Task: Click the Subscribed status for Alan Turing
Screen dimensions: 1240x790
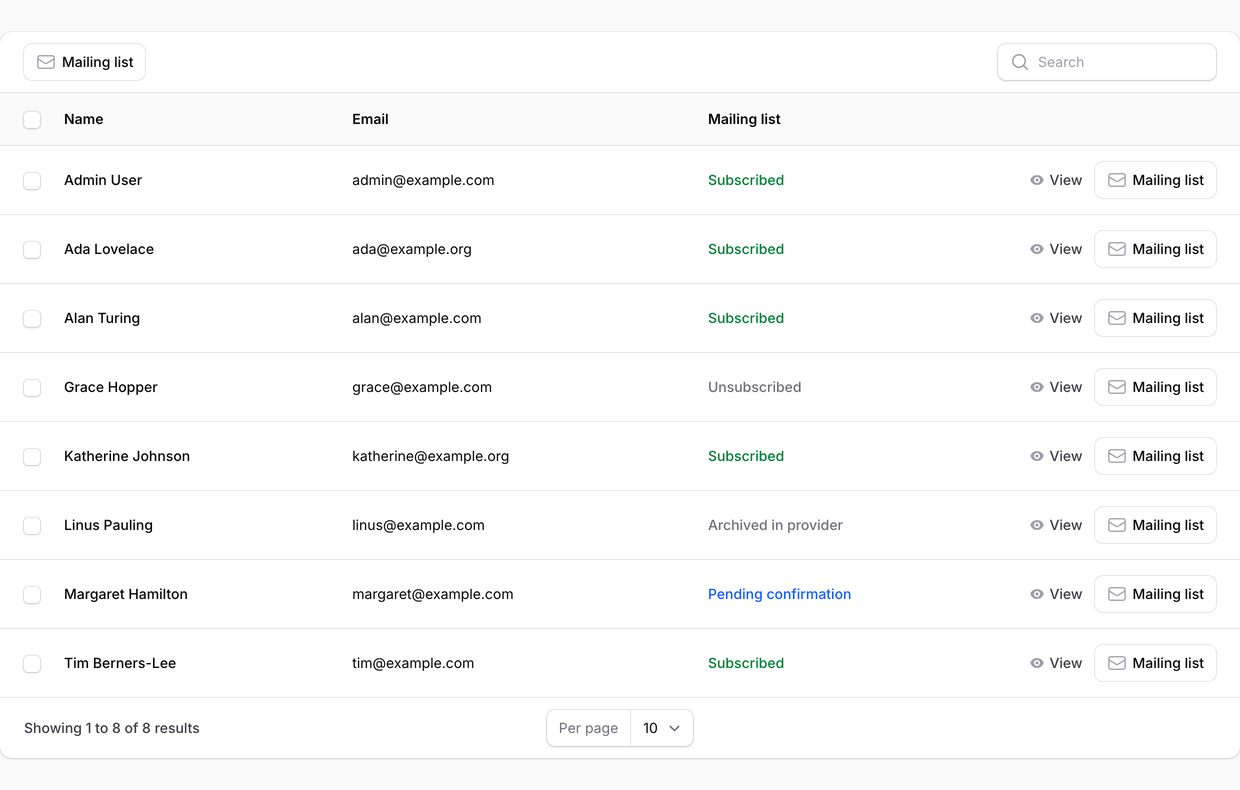Action: coord(746,318)
